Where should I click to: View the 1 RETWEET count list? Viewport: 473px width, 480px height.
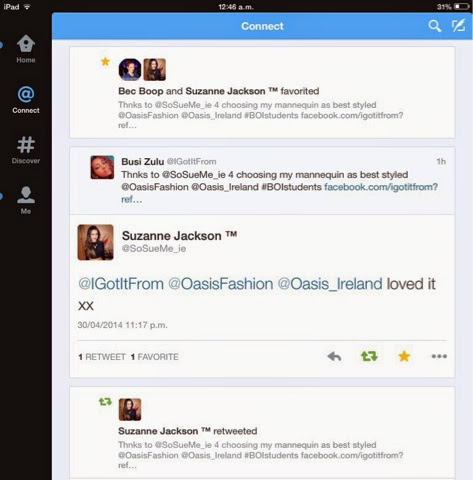click(102, 357)
